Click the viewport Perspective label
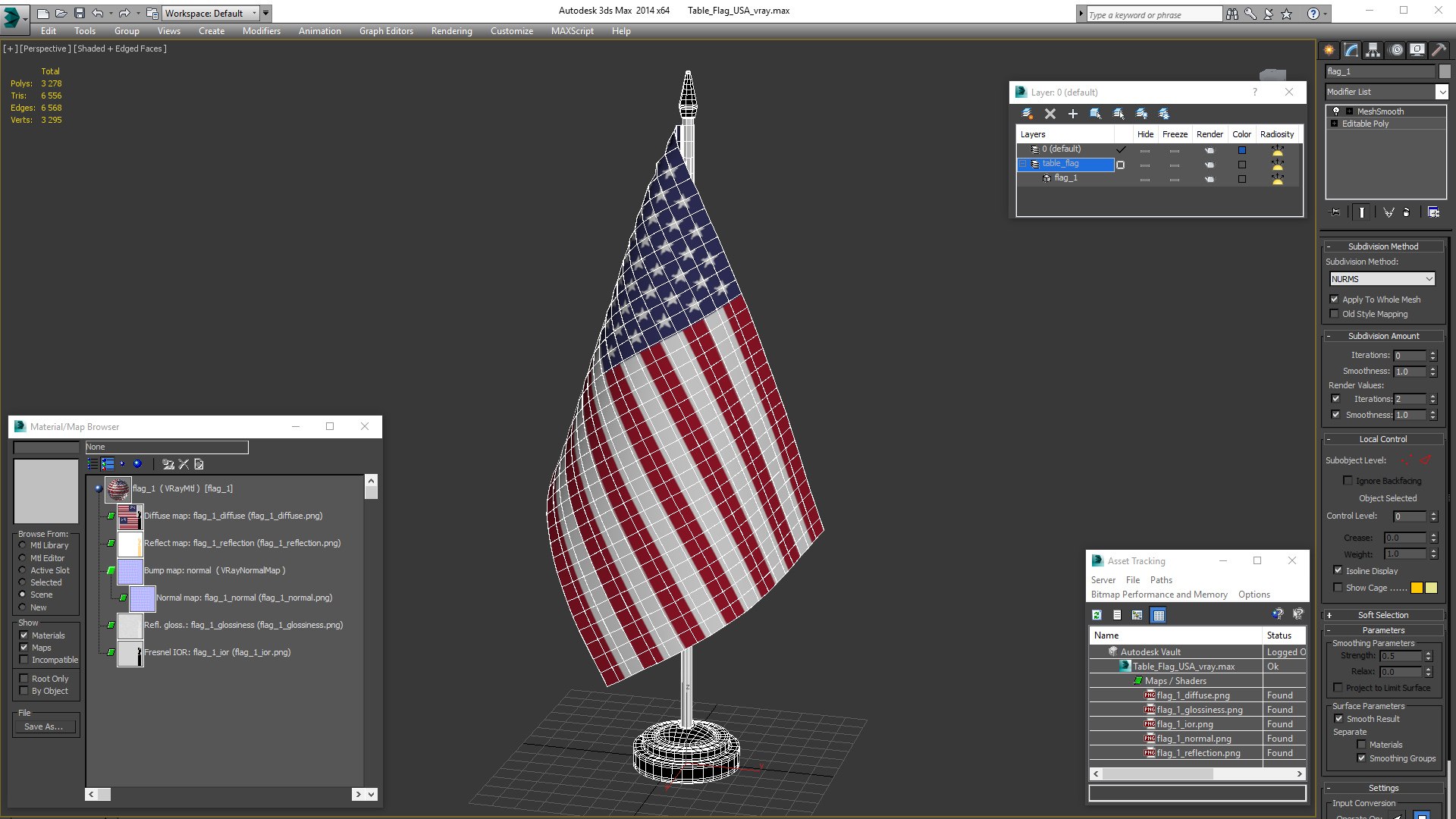 (x=45, y=49)
